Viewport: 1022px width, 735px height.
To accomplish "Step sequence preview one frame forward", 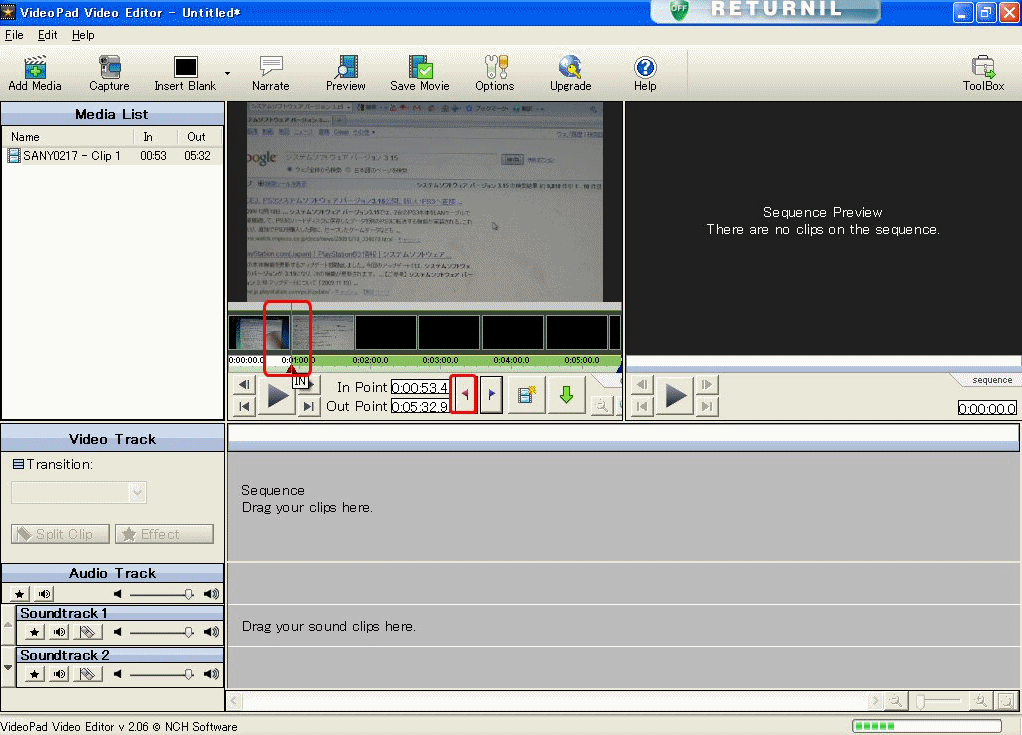I will click(707, 385).
